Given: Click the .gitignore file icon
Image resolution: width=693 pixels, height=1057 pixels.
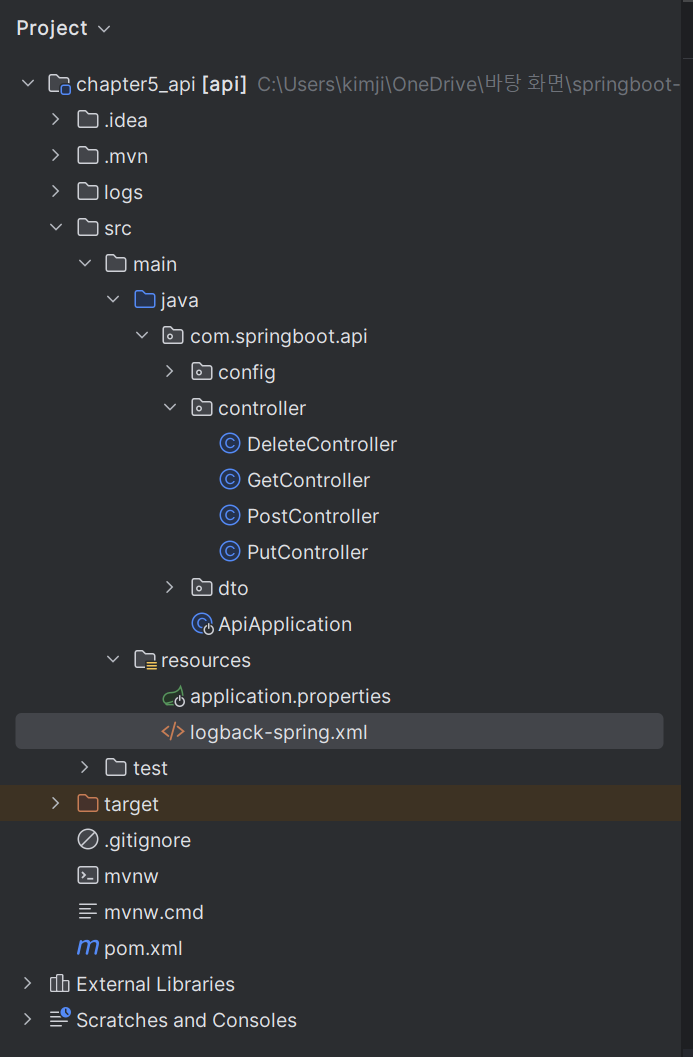Looking at the screenshot, I should [x=88, y=840].
